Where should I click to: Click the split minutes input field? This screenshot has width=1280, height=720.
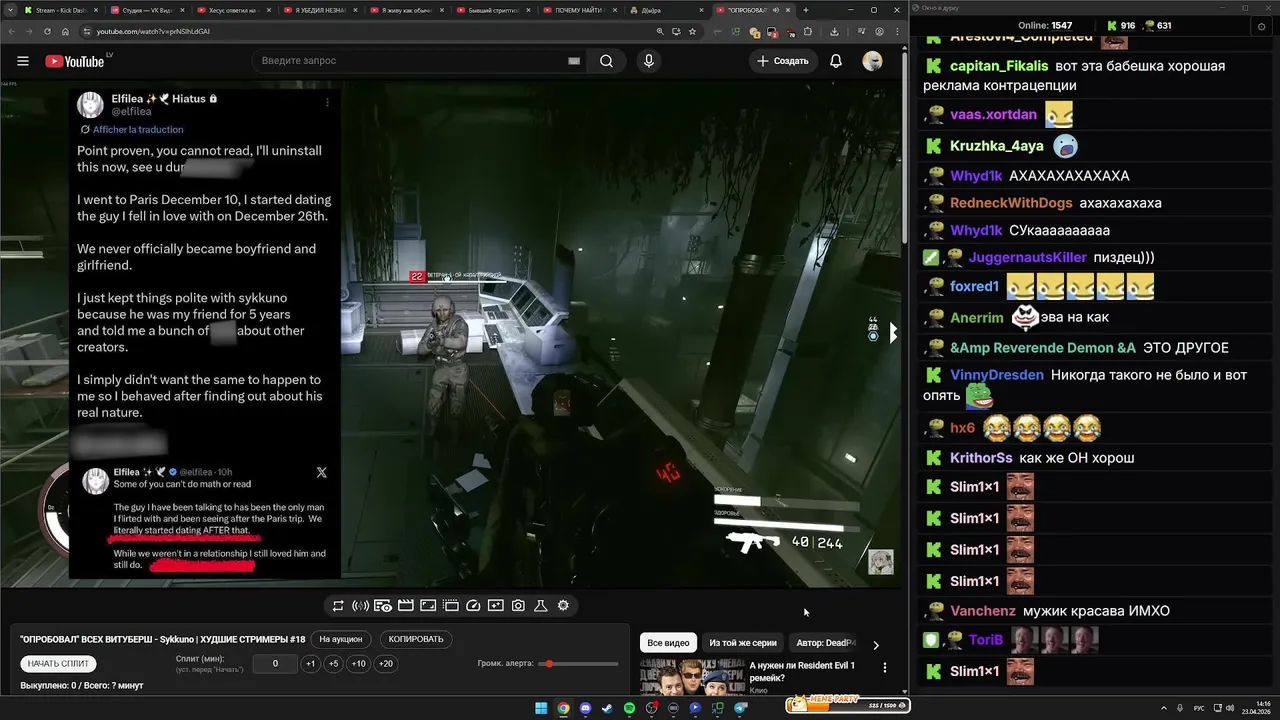click(275, 664)
